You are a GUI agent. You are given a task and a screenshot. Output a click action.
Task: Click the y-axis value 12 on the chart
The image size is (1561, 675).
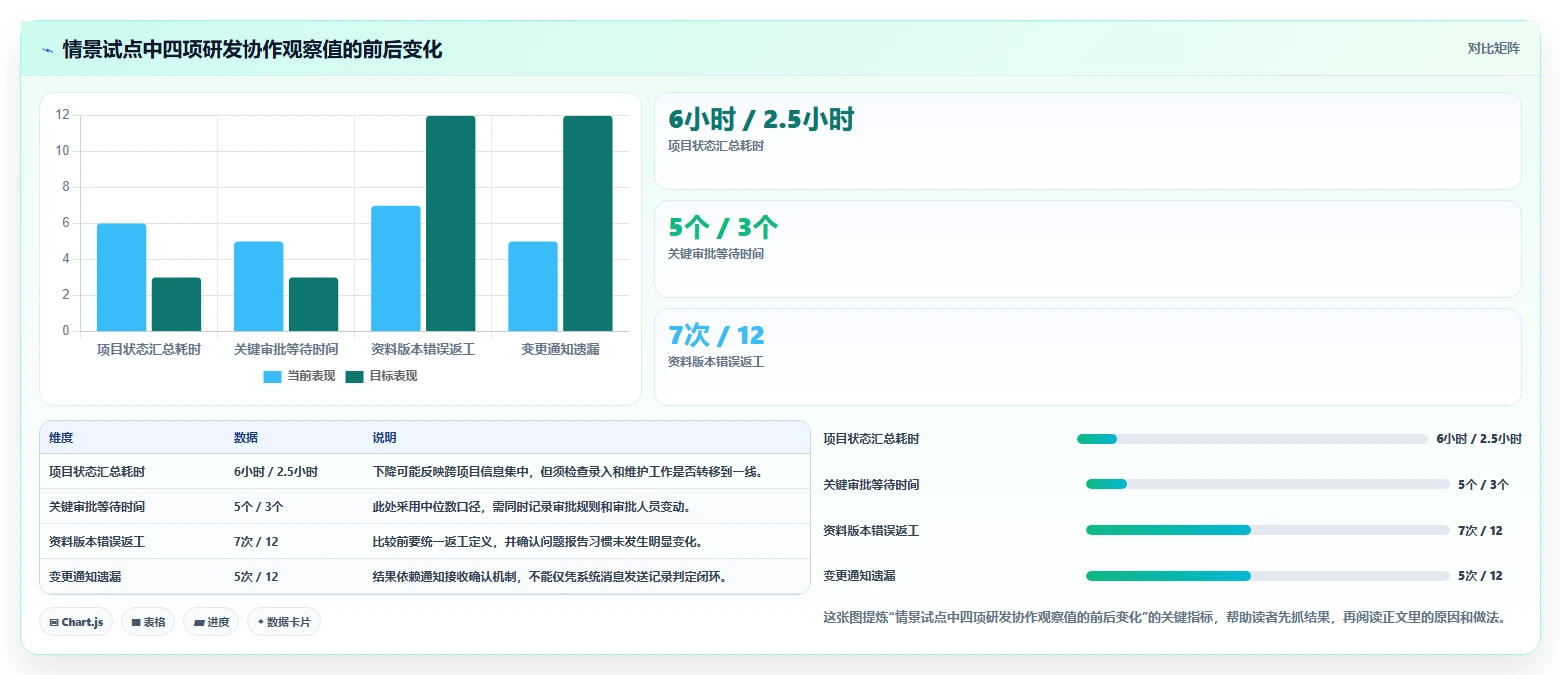(x=62, y=115)
